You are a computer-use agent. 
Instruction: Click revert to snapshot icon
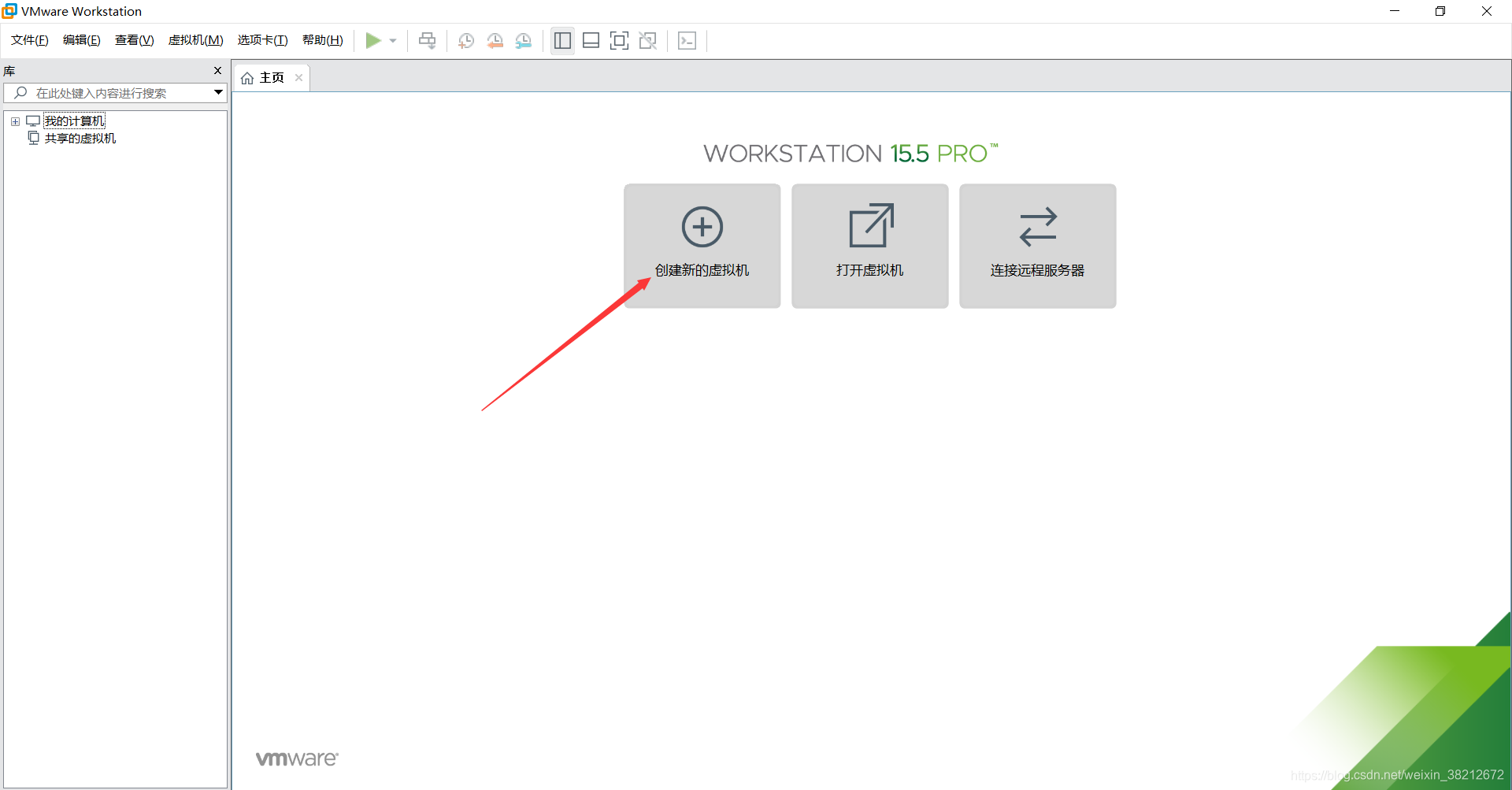495,41
